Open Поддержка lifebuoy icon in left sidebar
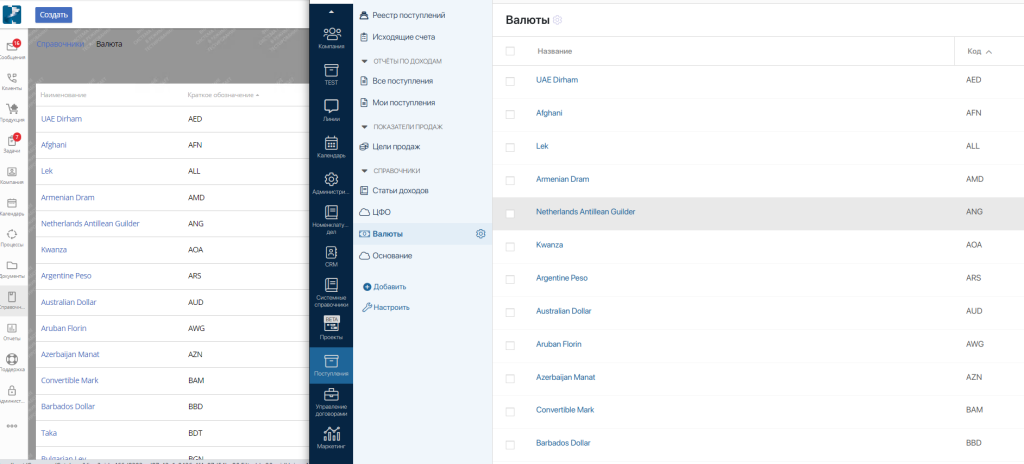 click(x=12, y=359)
